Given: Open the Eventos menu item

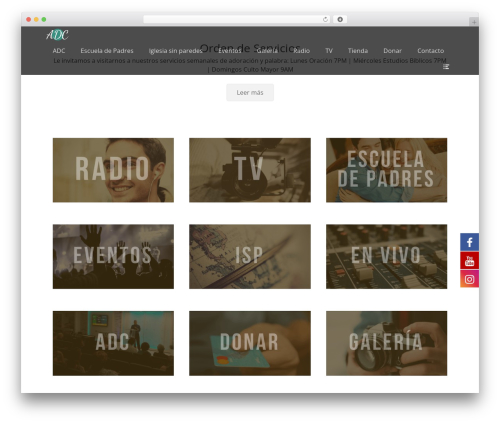Looking at the screenshot, I should [x=230, y=51].
